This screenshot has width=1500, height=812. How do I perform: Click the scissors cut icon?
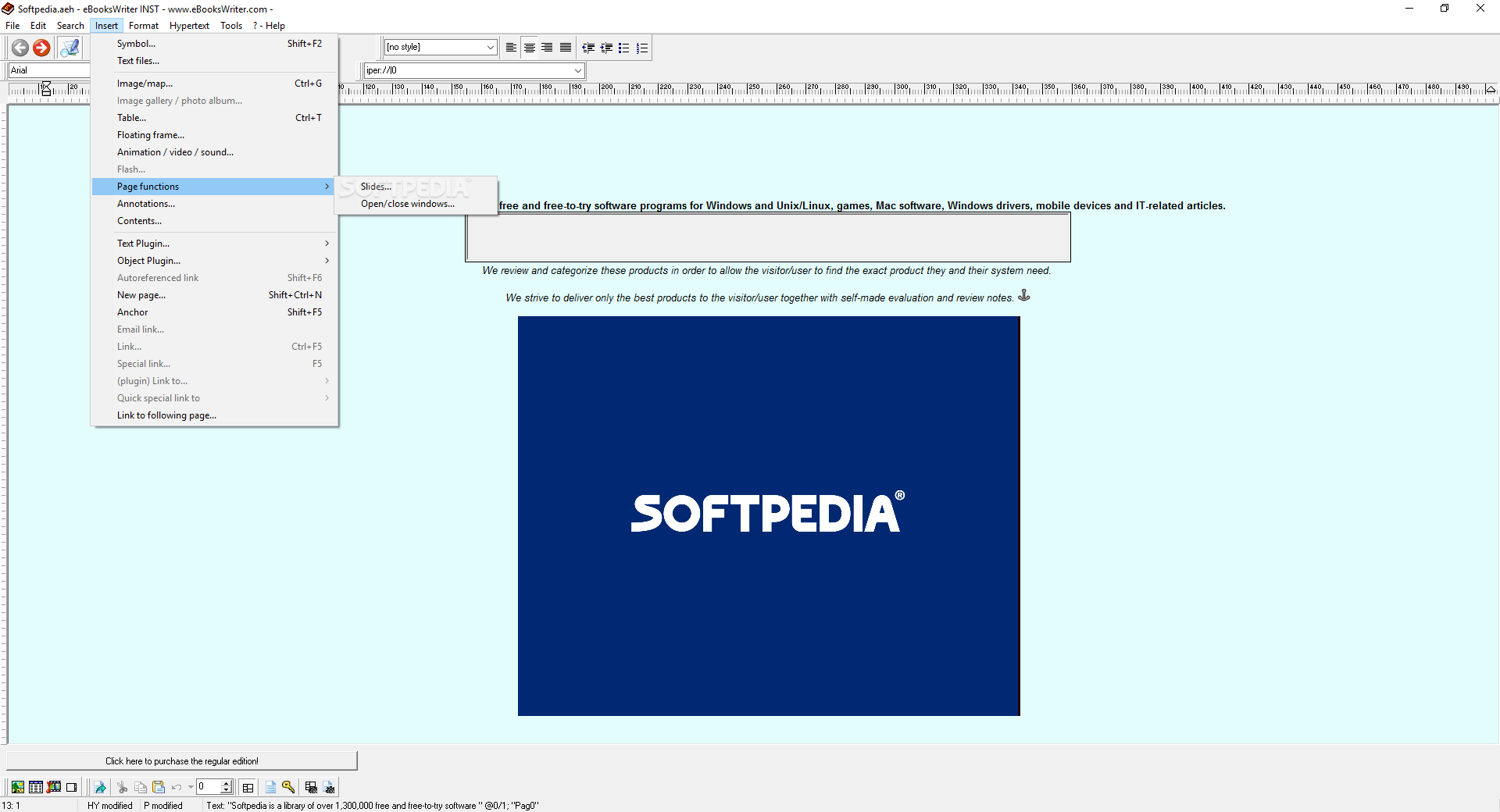click(123, 787)
